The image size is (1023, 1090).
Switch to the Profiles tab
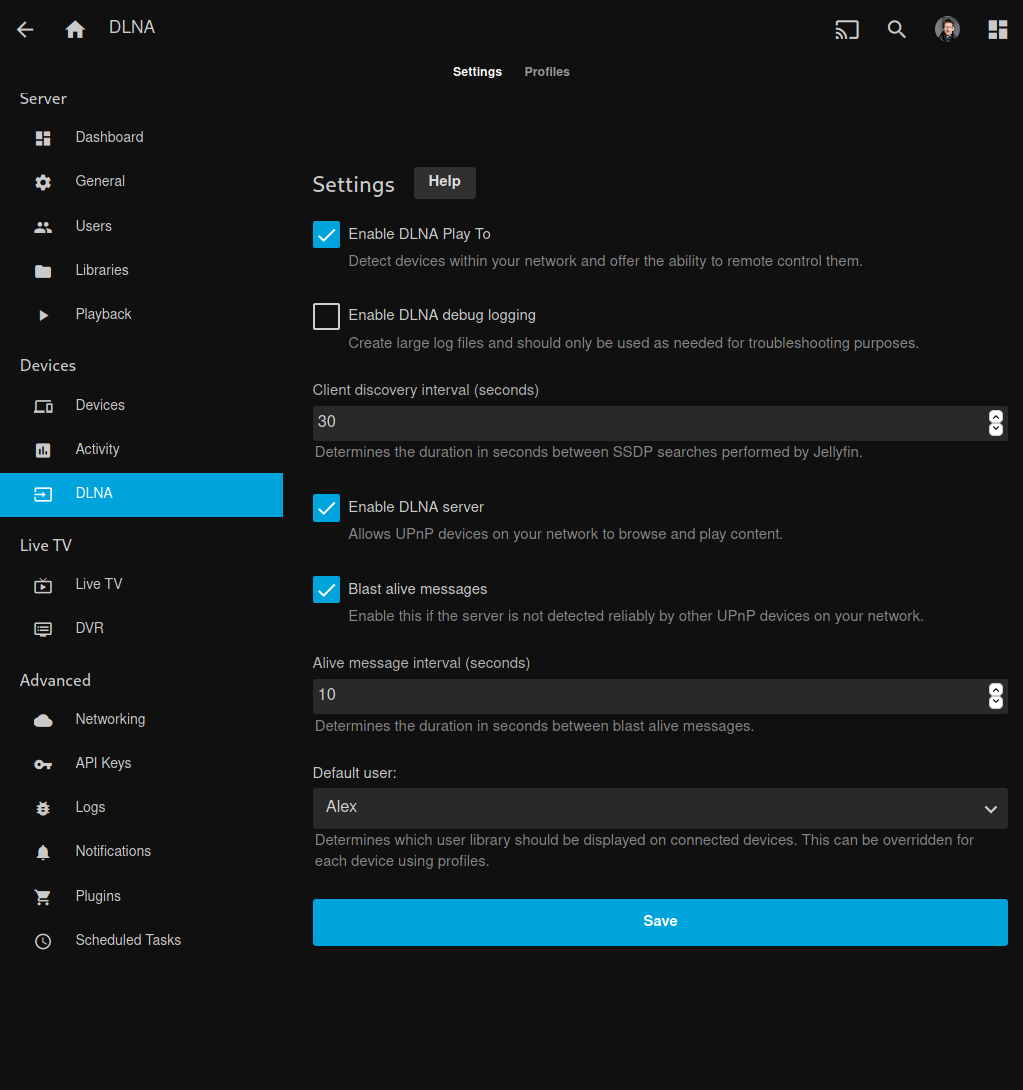[546, 71]
